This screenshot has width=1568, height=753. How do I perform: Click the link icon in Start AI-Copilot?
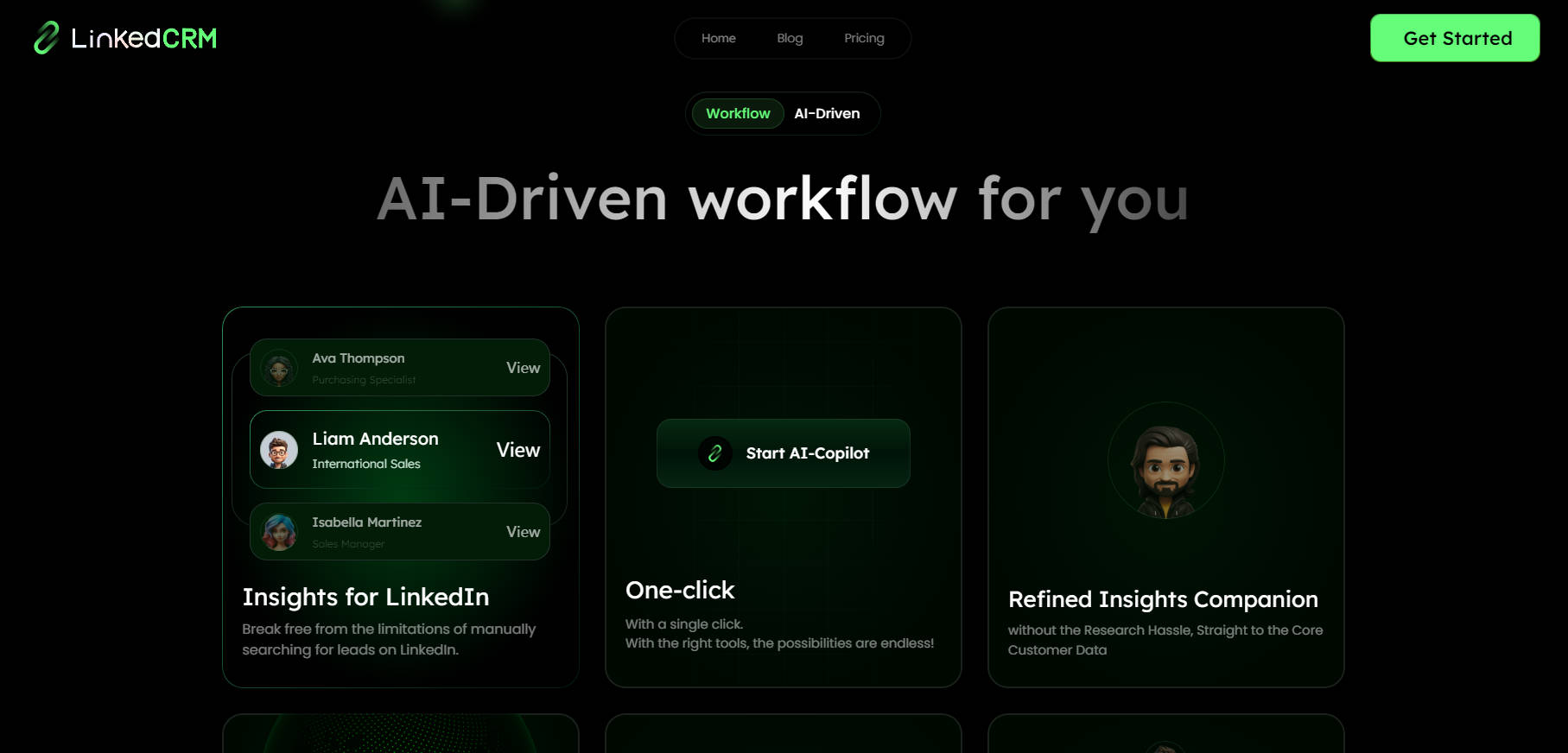point(715,453)
